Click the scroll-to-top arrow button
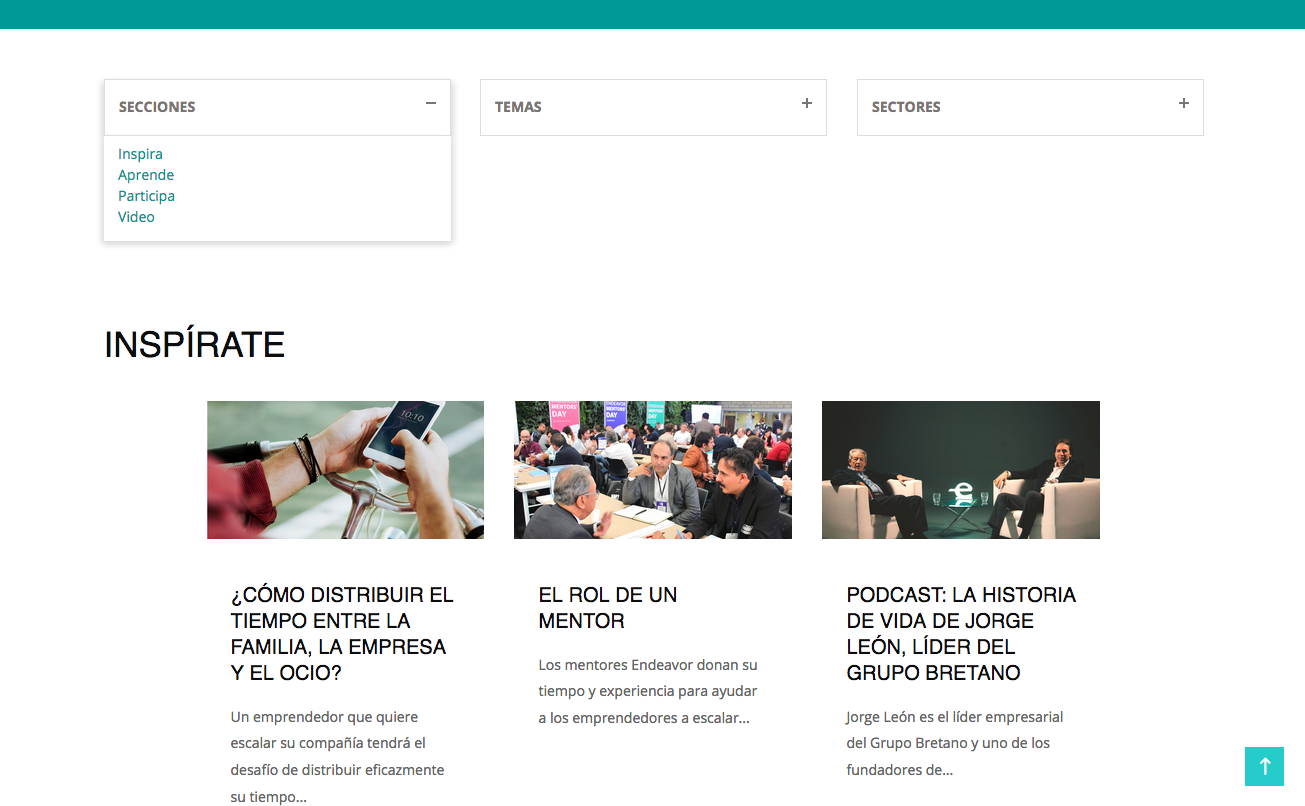 pyautogui.click(x=1264, y=766)
